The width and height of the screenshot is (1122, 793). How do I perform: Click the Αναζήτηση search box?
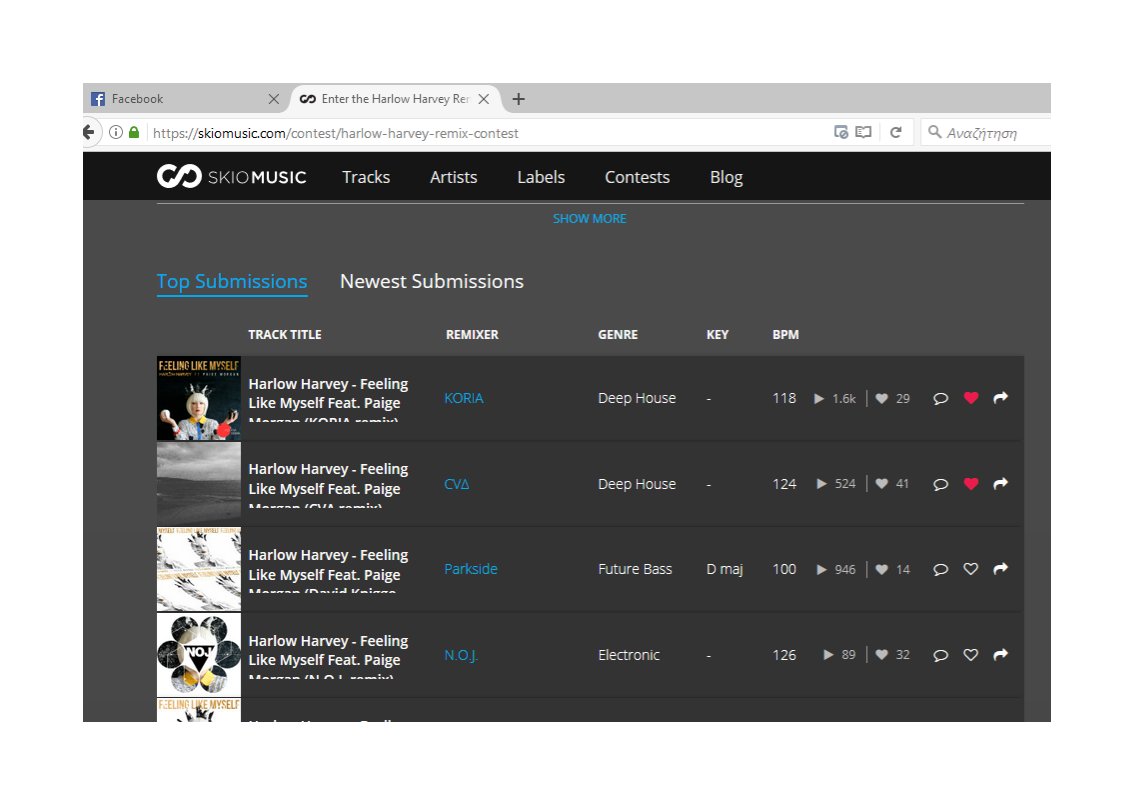pyautogui.click(x=987, y=132)
